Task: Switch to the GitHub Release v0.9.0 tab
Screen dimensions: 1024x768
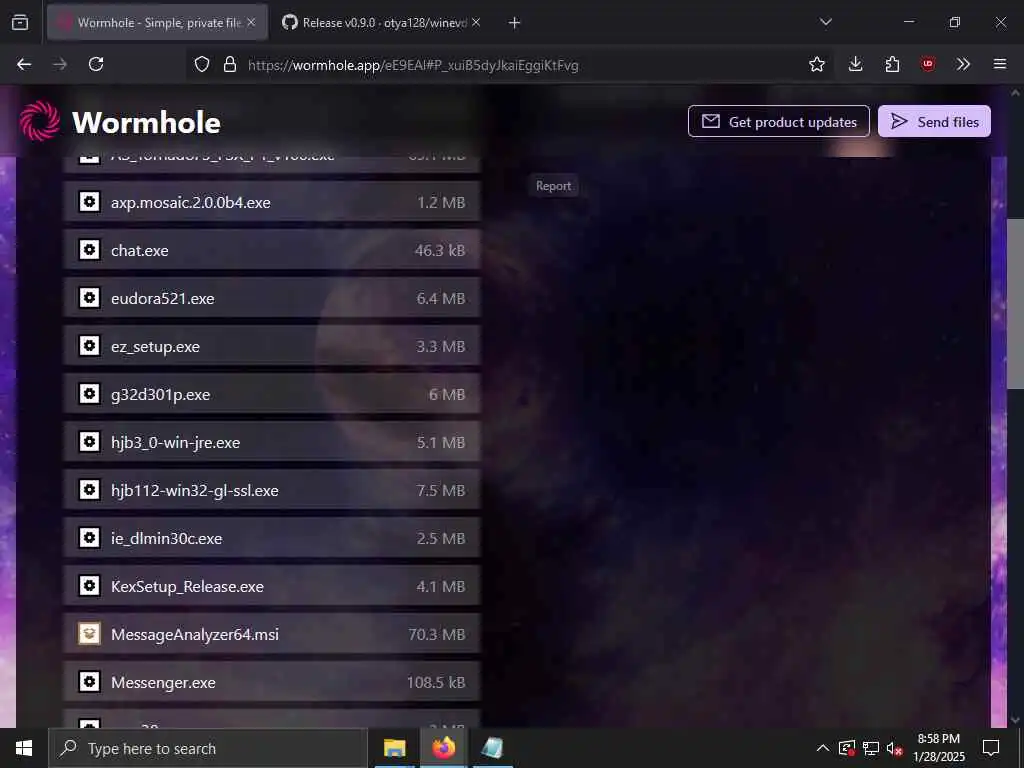Action: click(x=383, y=22)
